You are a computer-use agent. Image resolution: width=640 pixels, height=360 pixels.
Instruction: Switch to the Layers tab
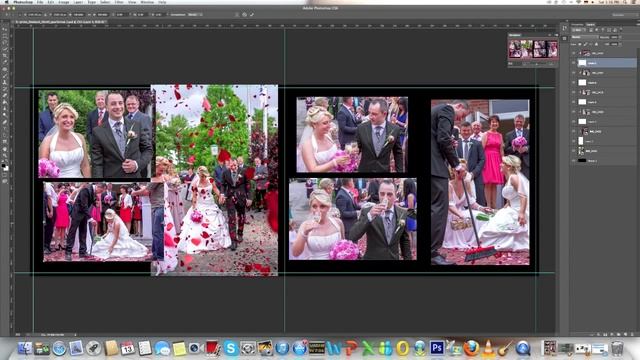click(x=590, y=24)
